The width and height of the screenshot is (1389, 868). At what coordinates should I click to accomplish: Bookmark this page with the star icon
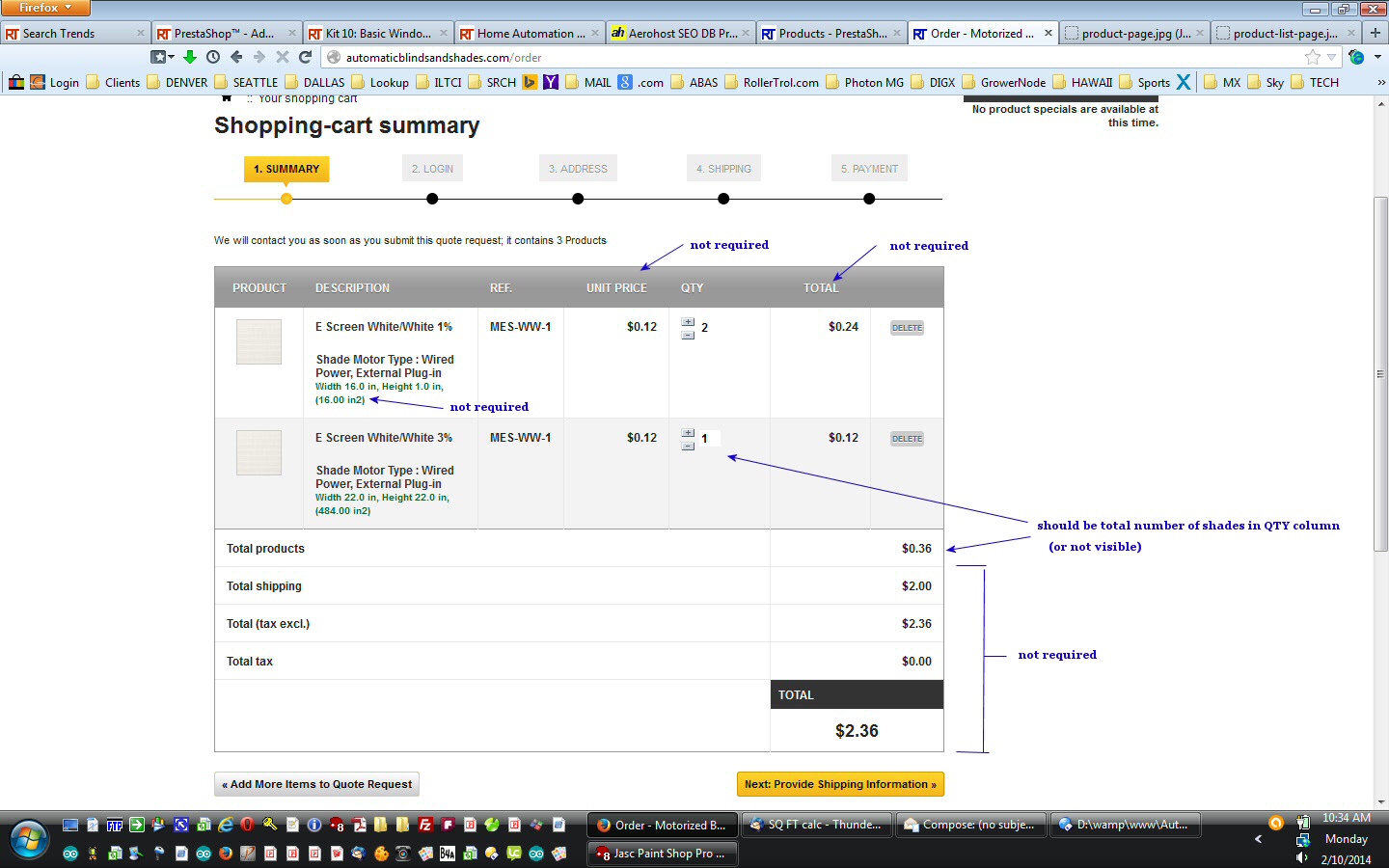1312,58
